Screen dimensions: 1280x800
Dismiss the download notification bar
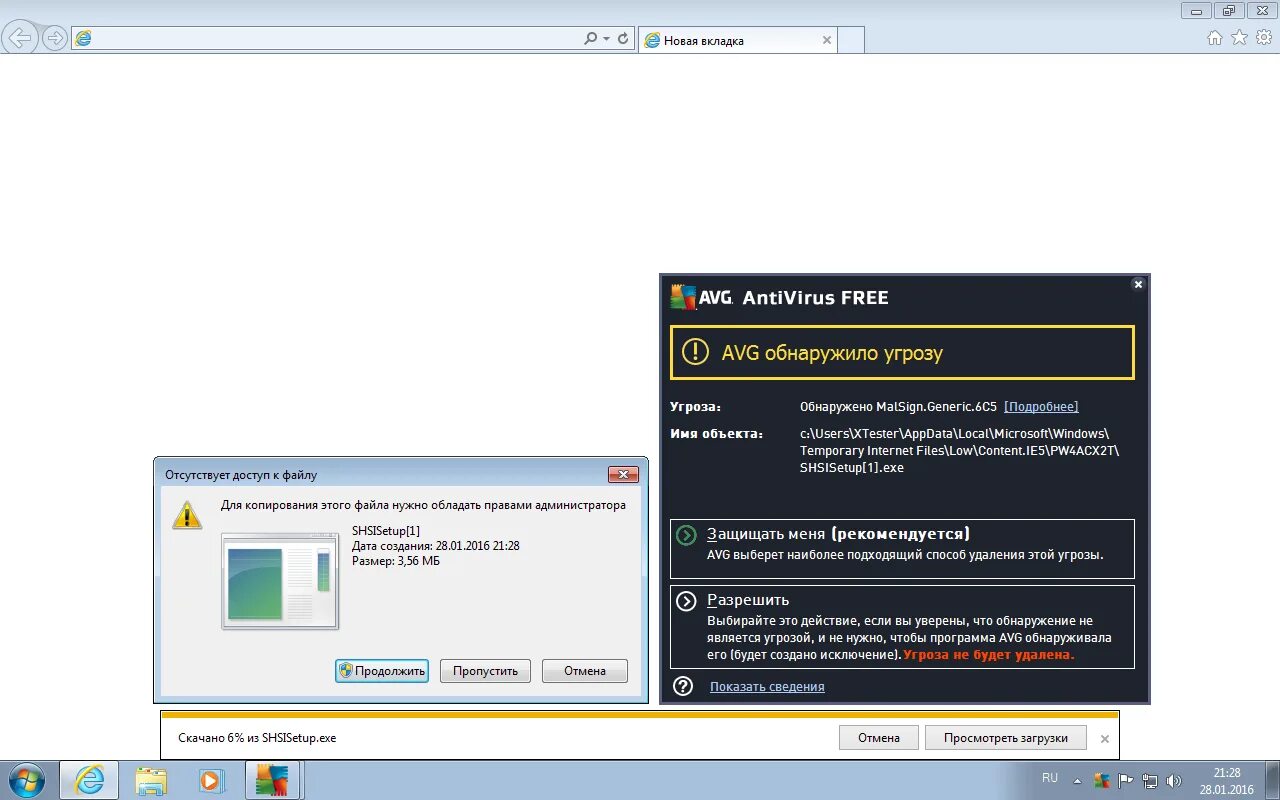(1105, 739)
